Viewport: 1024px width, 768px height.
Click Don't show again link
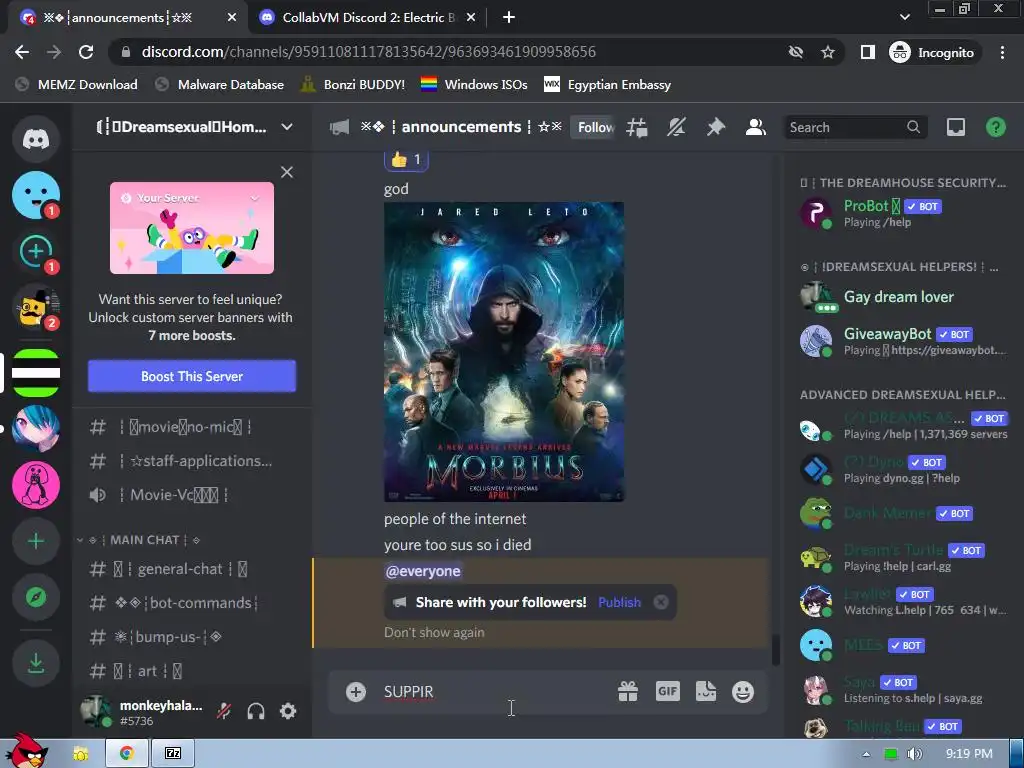[434, 632]
